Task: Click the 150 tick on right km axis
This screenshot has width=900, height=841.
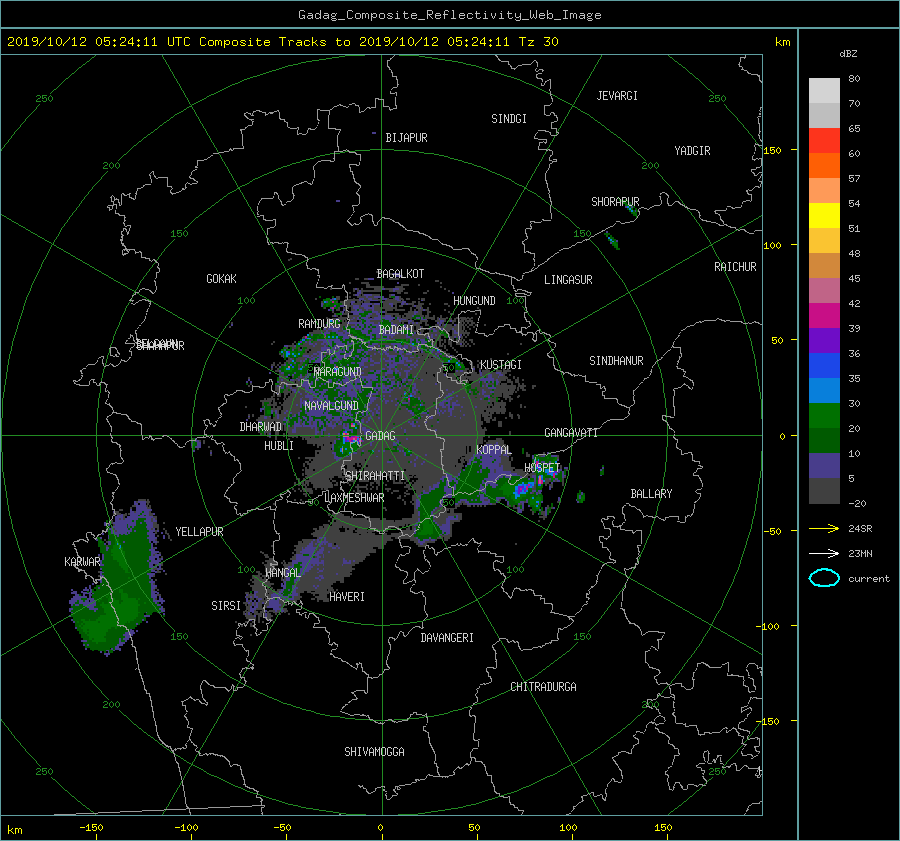Action: click(772, 150)
